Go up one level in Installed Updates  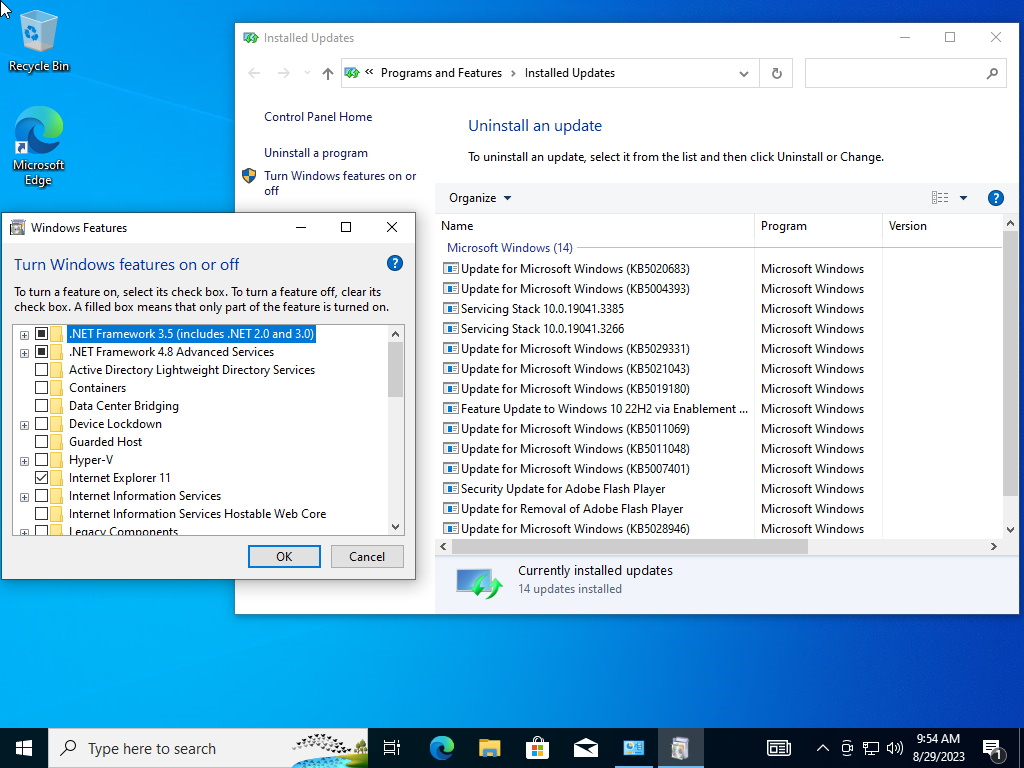pos(328,73)
